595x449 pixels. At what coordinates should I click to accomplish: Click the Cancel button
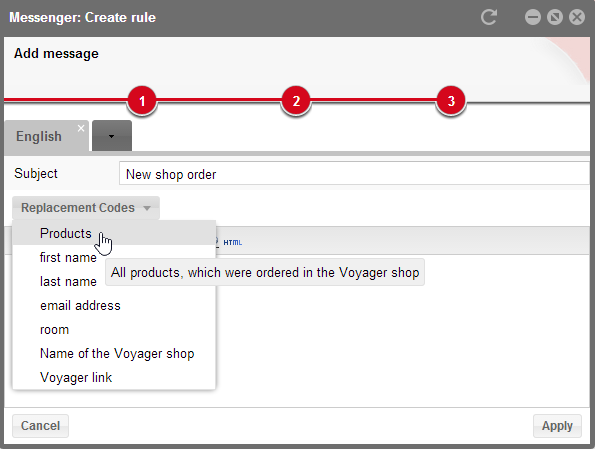pyautogui.click(x=40, y=426)
